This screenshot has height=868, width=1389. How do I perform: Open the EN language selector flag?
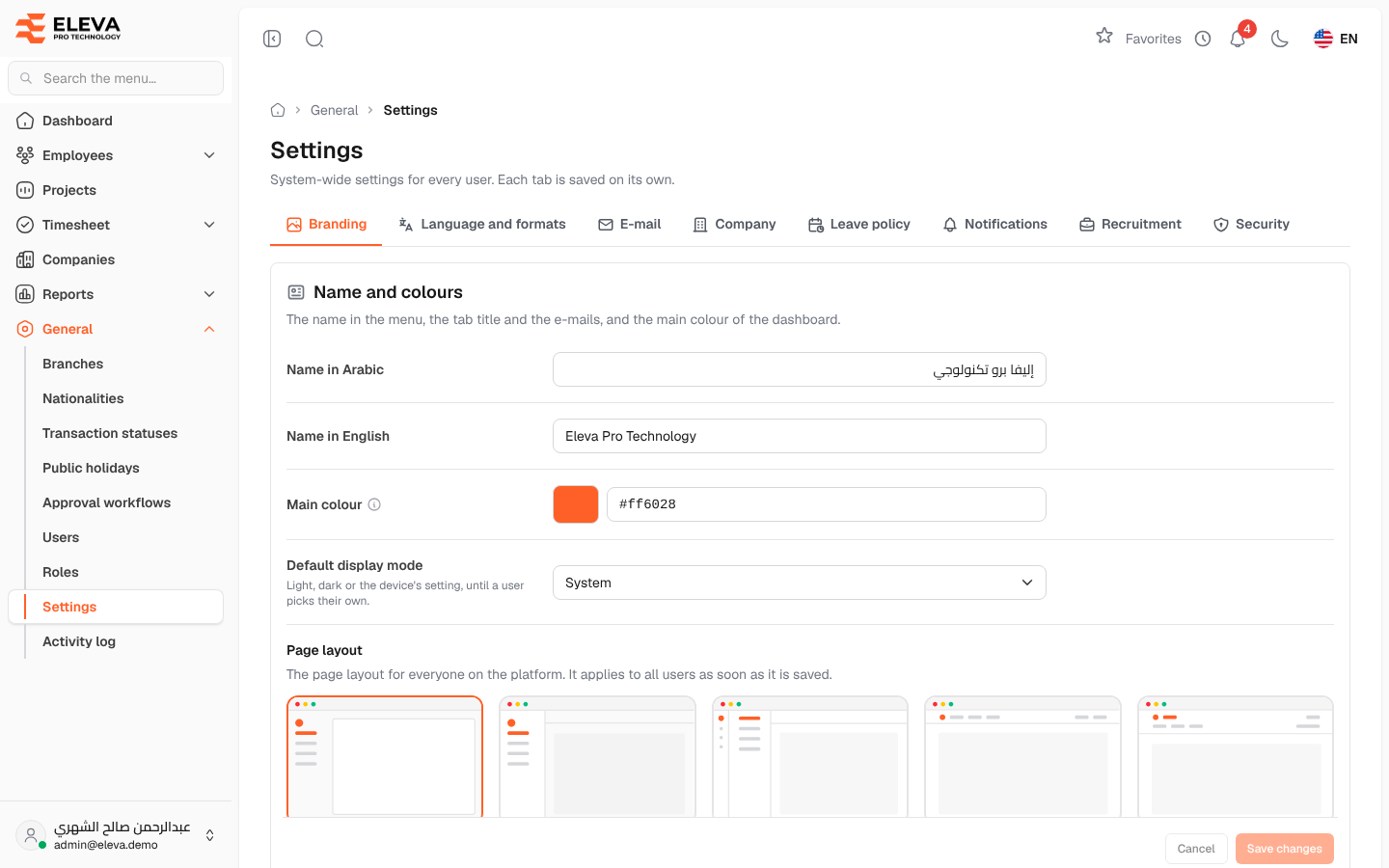click(x=1335, y=39)
